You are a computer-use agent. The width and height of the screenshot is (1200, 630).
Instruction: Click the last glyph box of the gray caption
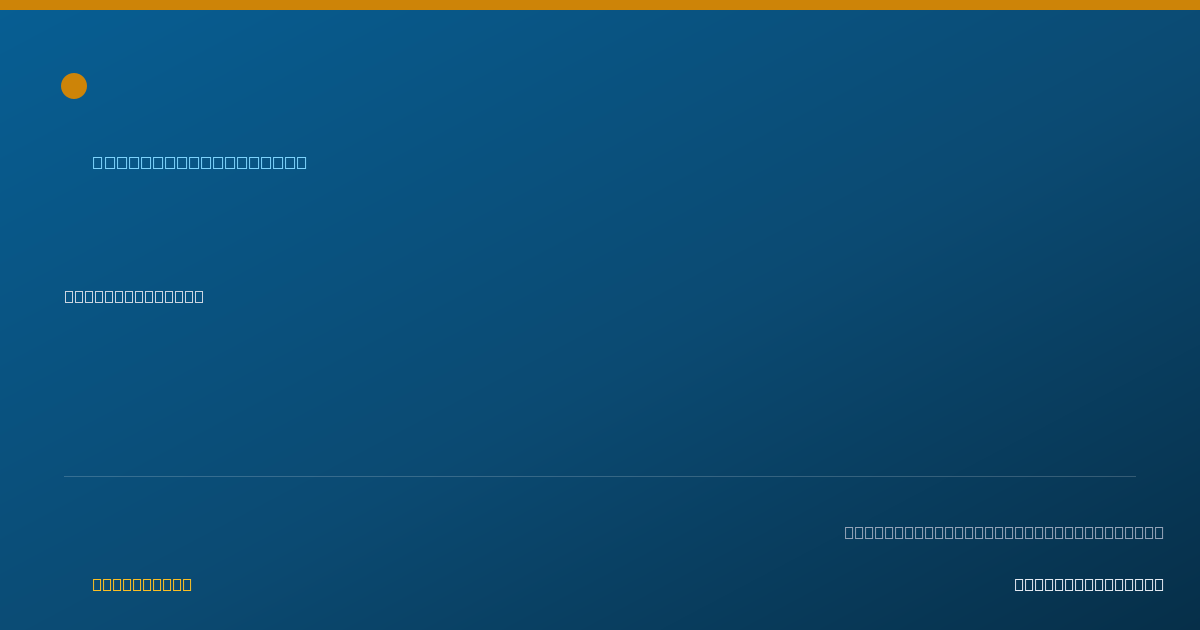[x=1159, y=532]
